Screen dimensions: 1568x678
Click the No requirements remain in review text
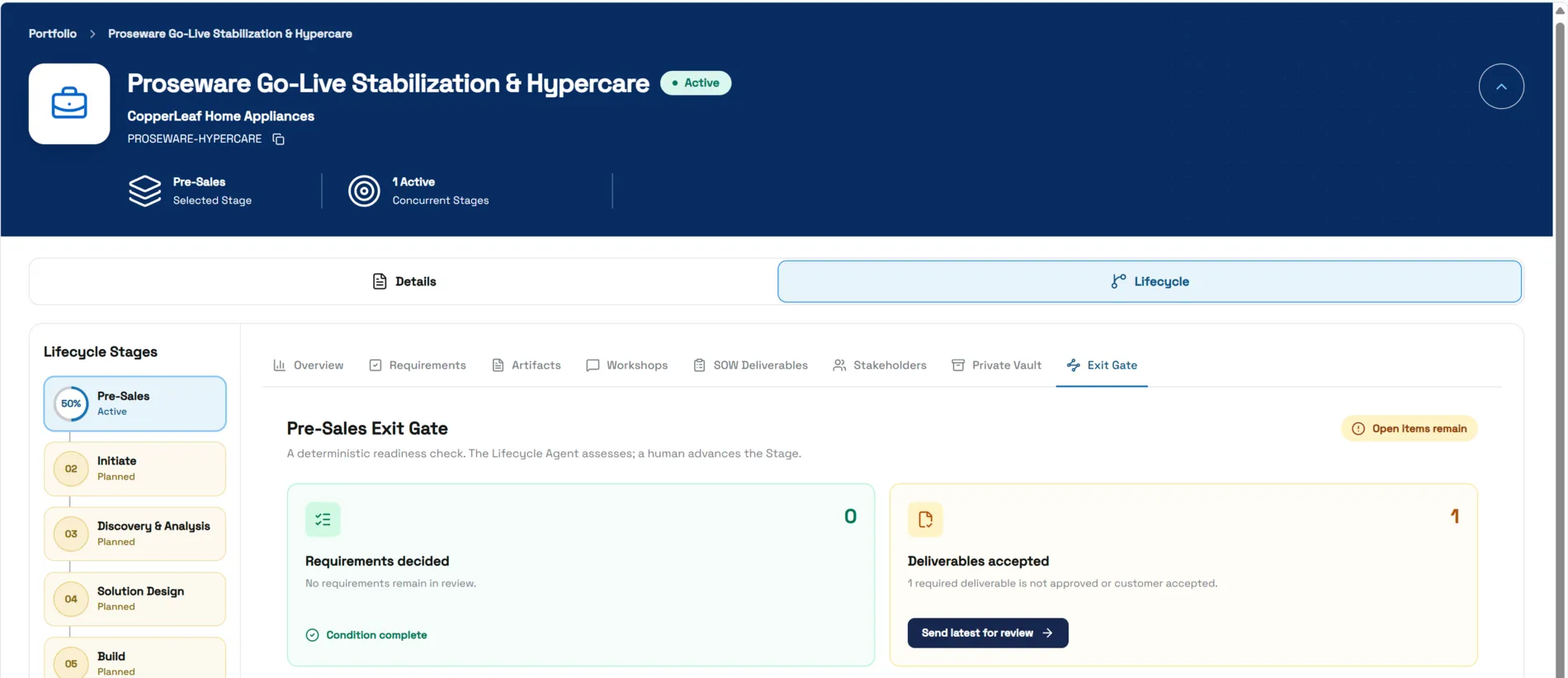point(390,583)
